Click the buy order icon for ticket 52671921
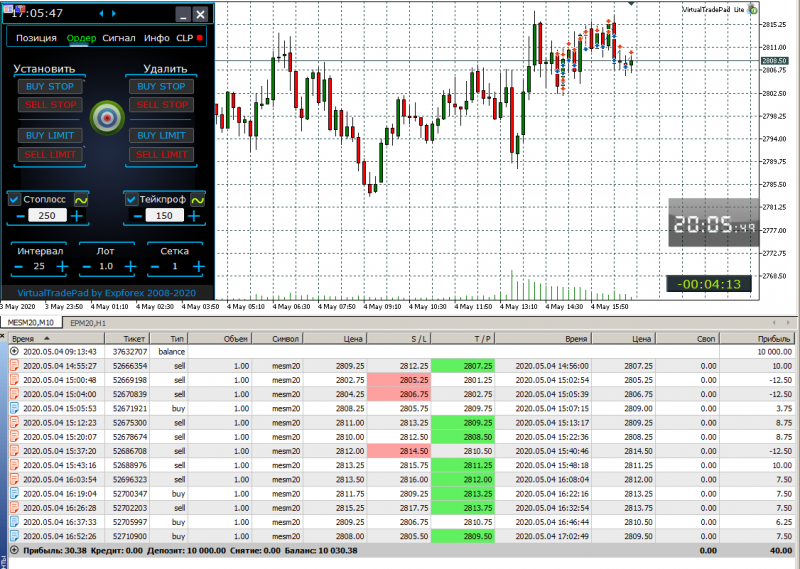The height and width of the screenshot is (569, 800). point(14,408)
